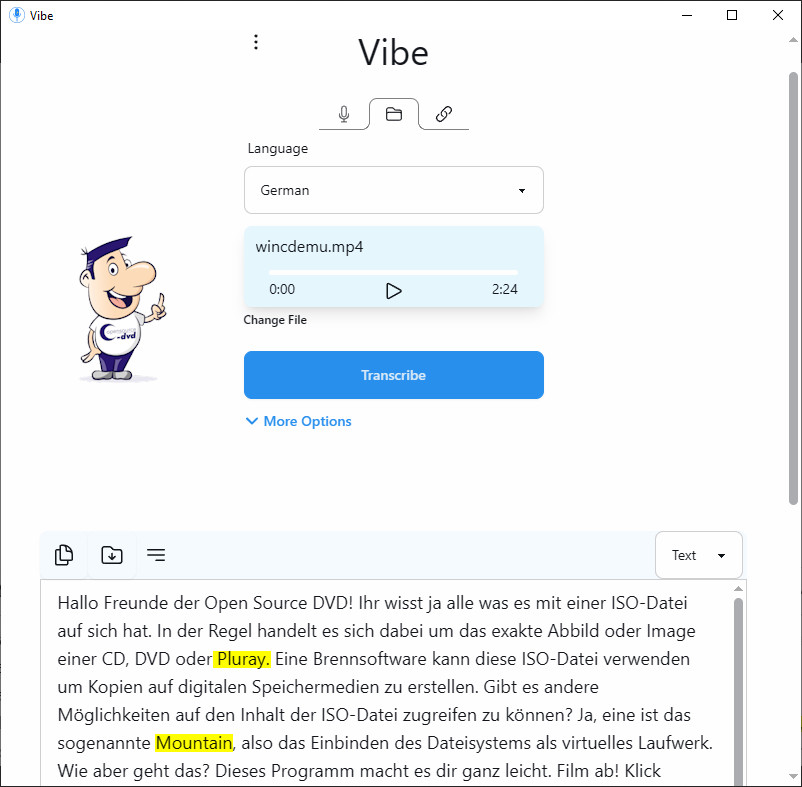Click the text alignment lines icon
The image size is (802, 787).
(156, 555)
